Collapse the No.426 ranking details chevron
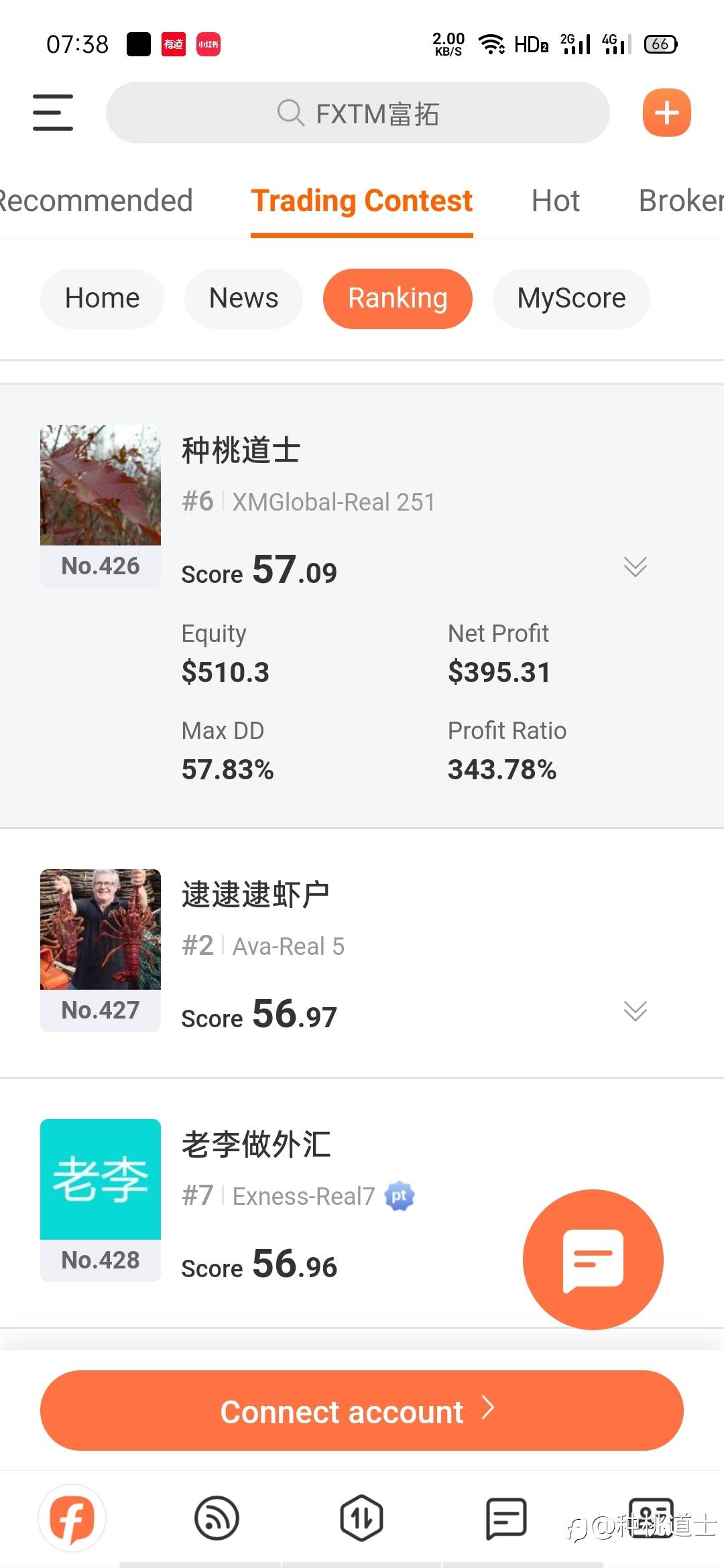The height and width of the screenshot is (1568, 724). coord(635,566)
